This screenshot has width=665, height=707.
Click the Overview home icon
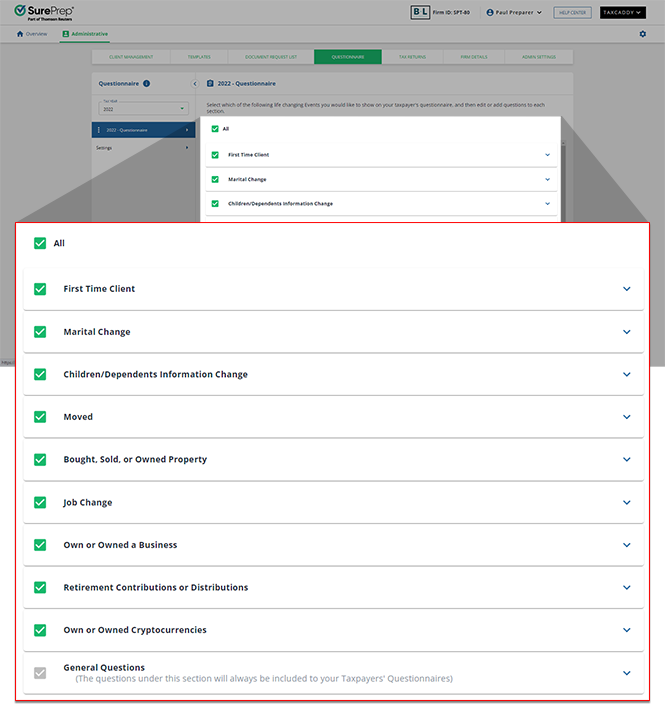click(x=19, y=34)
